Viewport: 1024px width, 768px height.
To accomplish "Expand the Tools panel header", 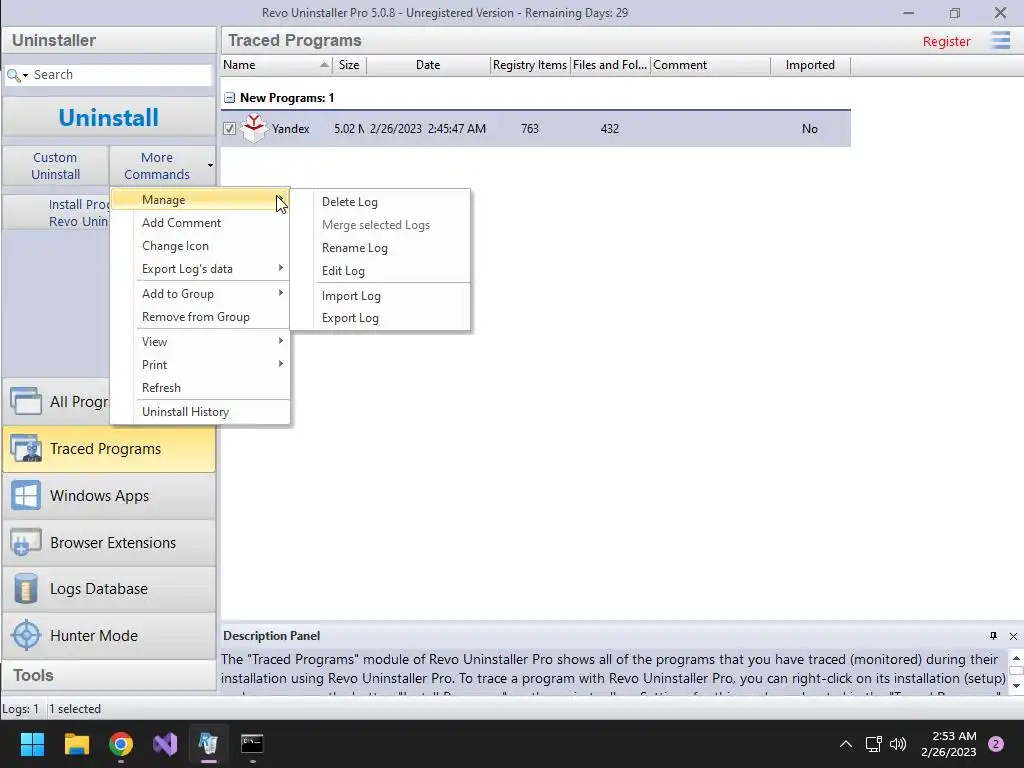I will 109,675.
